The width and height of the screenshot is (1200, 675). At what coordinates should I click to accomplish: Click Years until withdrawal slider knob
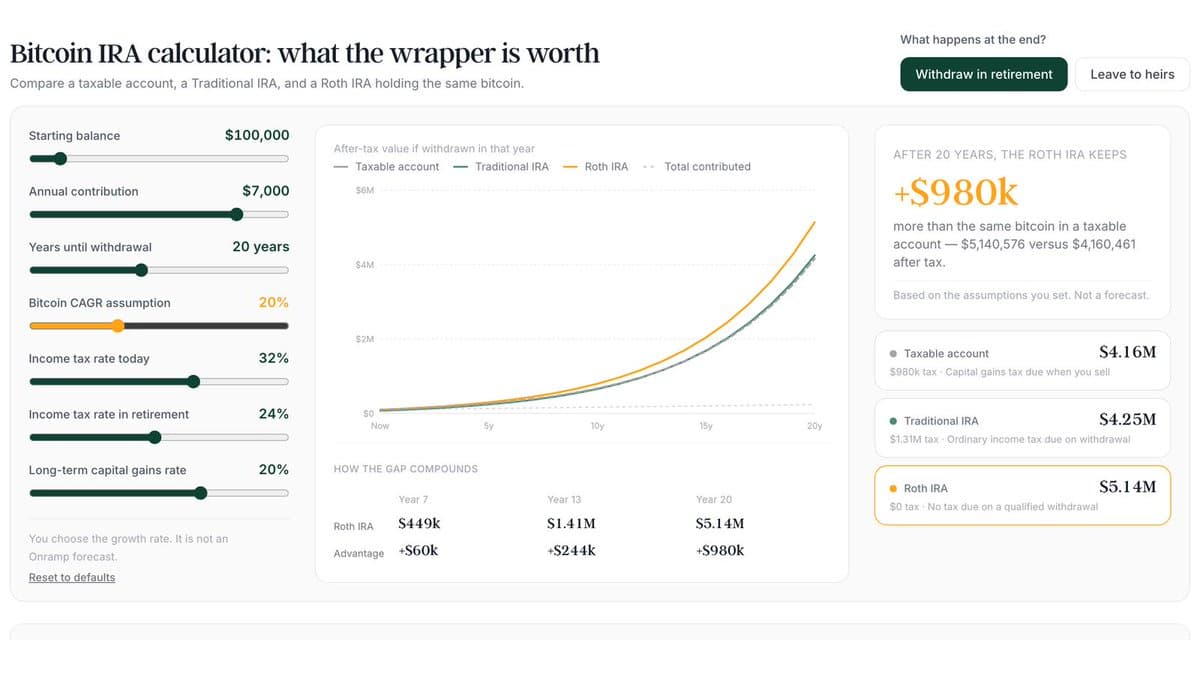click(141, 270)
